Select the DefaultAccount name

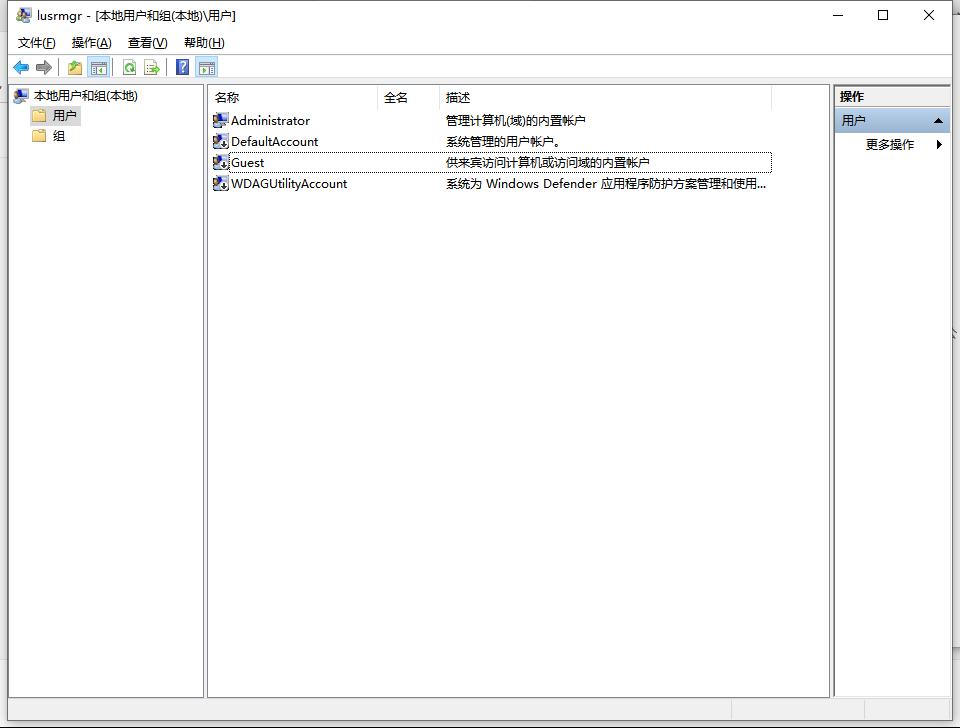tap(274, 141)
